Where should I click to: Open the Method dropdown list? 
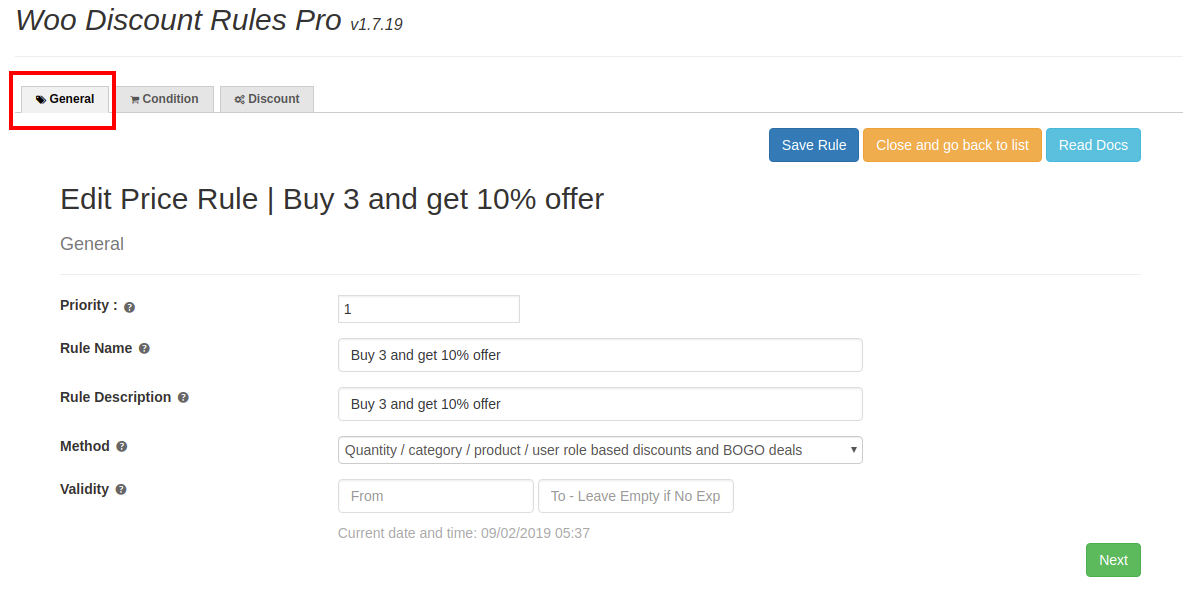(600, 450)
